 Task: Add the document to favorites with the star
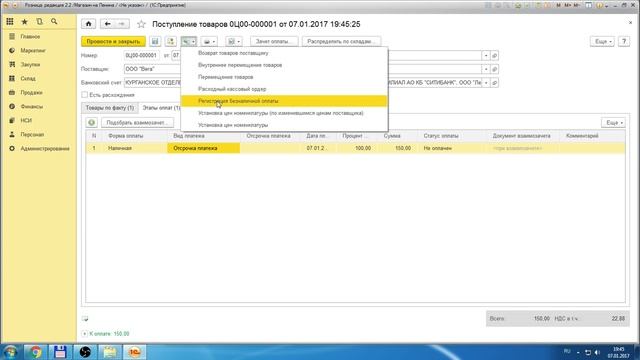(141, 24)
